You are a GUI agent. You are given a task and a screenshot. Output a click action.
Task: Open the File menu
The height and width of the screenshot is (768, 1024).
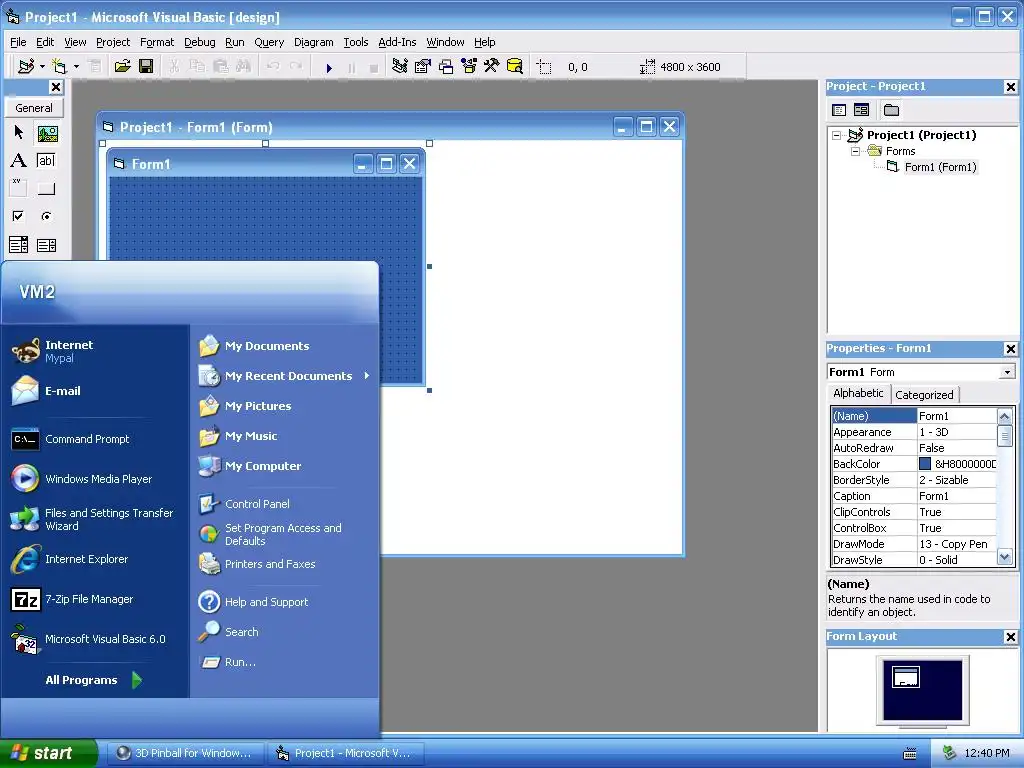click(18, 42)
